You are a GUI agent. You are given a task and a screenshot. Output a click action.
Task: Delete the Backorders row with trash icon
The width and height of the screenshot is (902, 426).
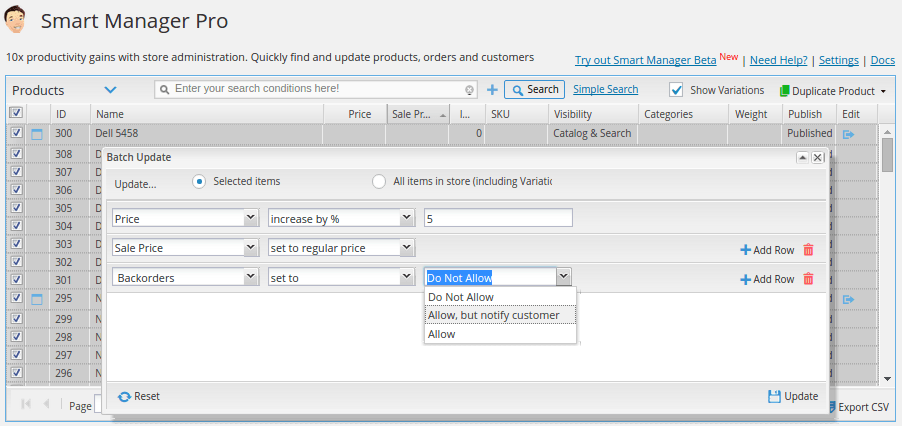pos(808,279)
